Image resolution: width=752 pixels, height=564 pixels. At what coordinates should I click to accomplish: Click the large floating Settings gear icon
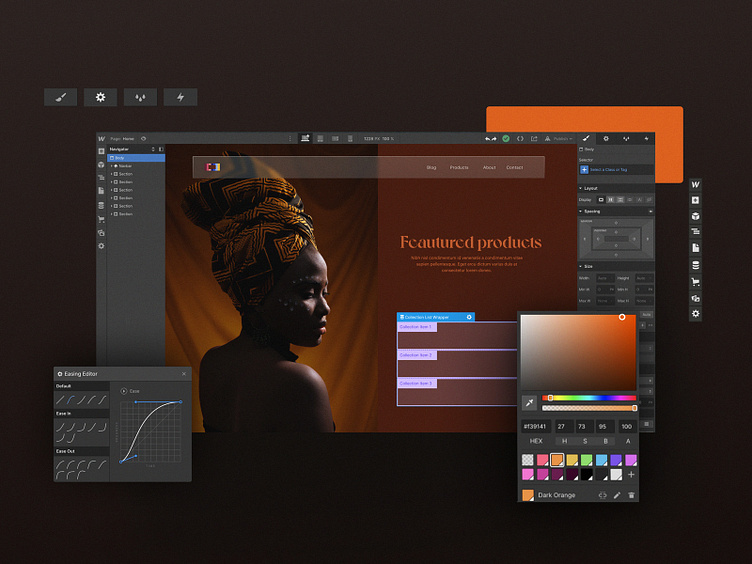[100, 97]
